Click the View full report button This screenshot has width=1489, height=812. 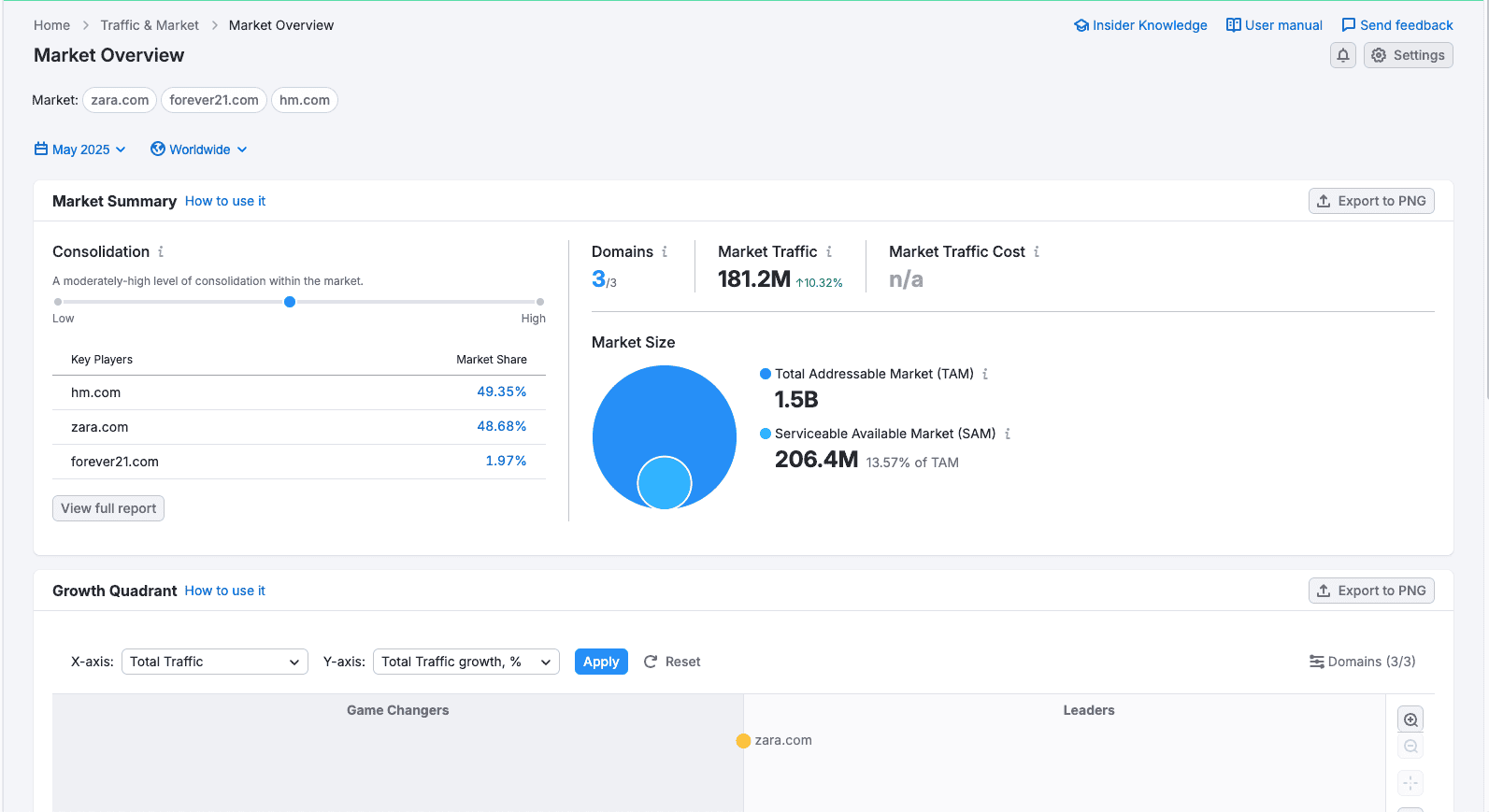pos(108,508)
